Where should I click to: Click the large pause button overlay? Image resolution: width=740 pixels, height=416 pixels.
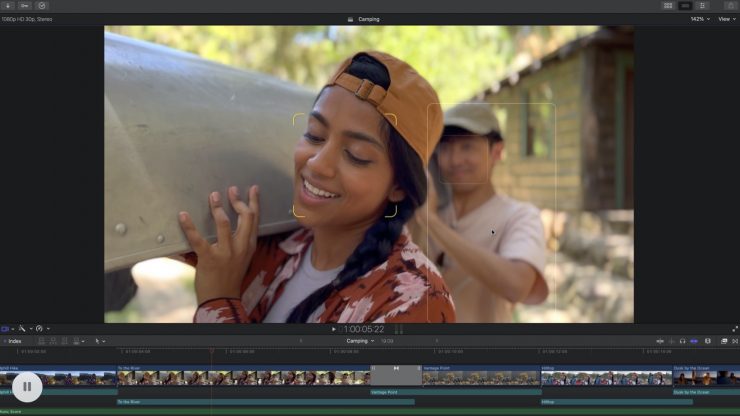pyautogui.click(x=27, y=387)
